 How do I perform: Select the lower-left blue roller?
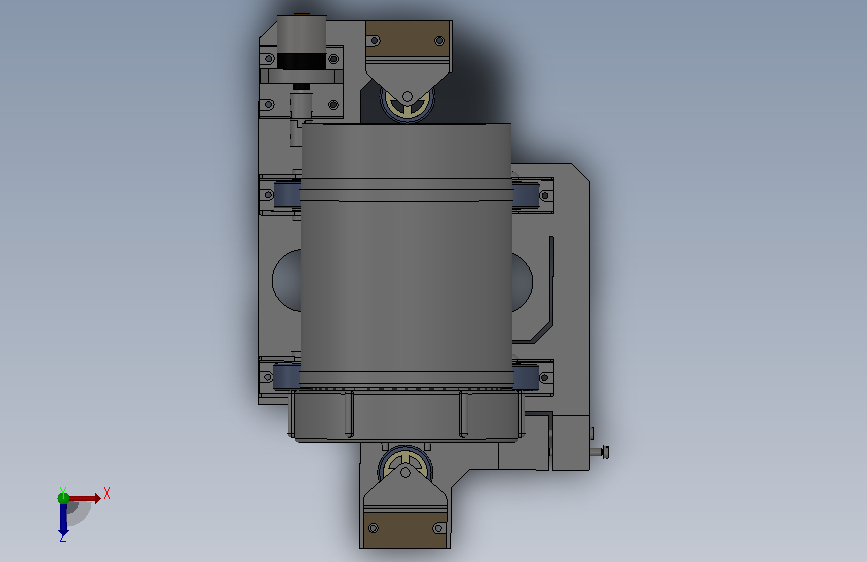pos(286,377)
